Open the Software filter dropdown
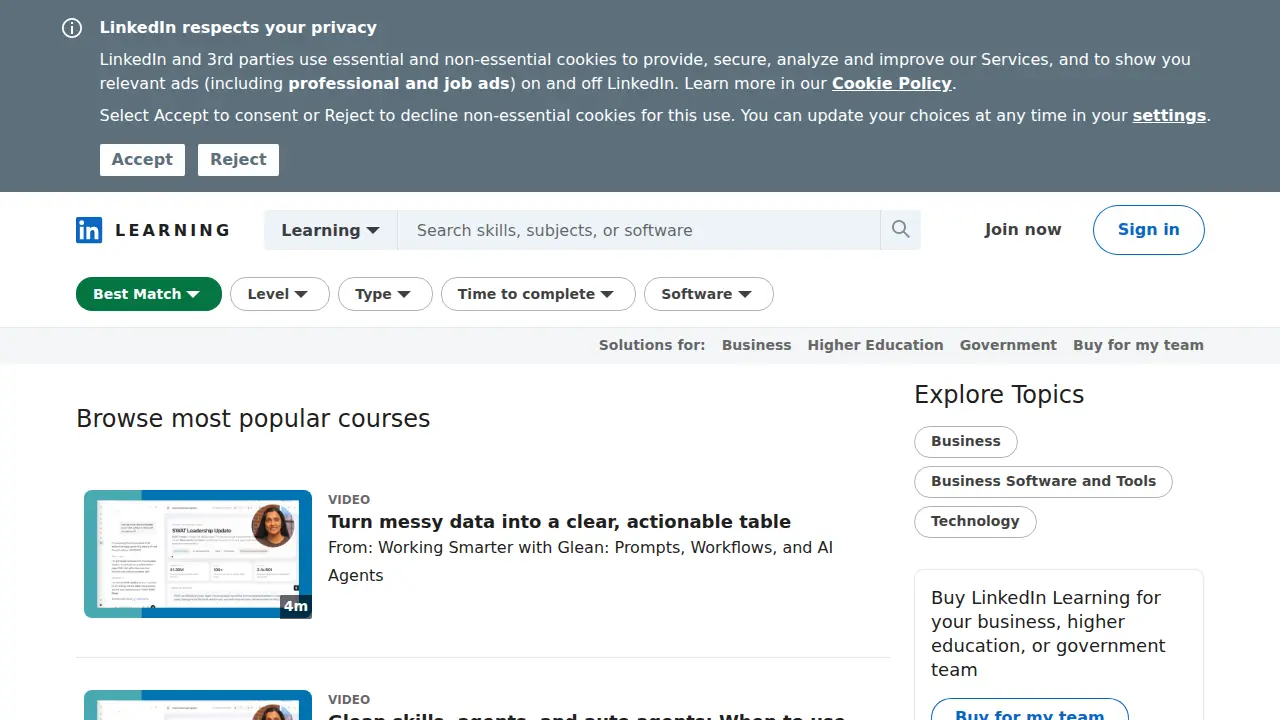 (x=709, y=294)
